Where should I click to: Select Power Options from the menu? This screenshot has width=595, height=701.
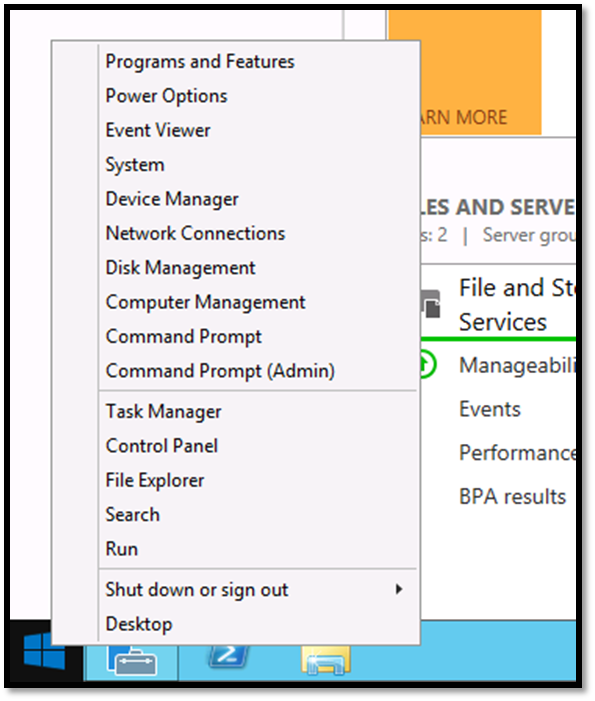tap(166, 96)
